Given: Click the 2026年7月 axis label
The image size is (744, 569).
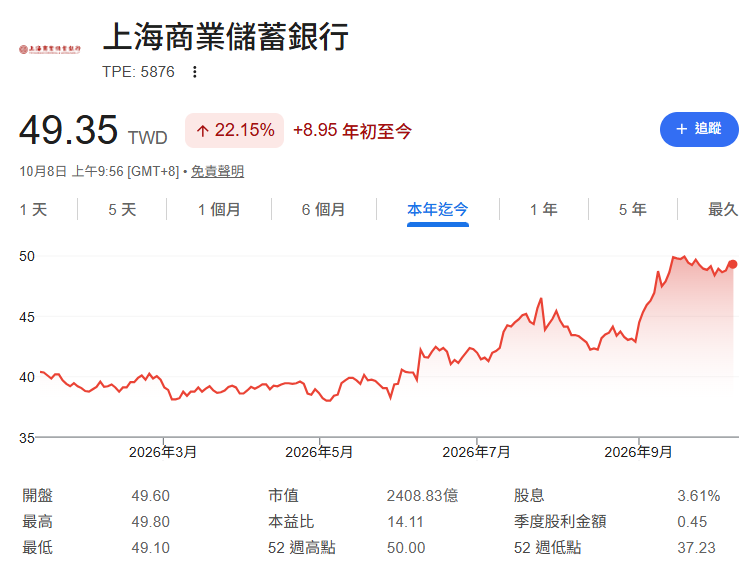Looking at the screenshot, I should [x=476, y=452].
